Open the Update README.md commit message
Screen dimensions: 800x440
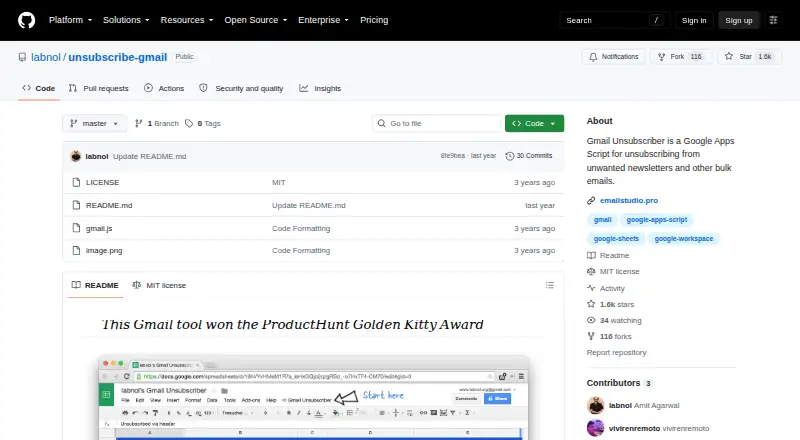click(x=149, y=156)
